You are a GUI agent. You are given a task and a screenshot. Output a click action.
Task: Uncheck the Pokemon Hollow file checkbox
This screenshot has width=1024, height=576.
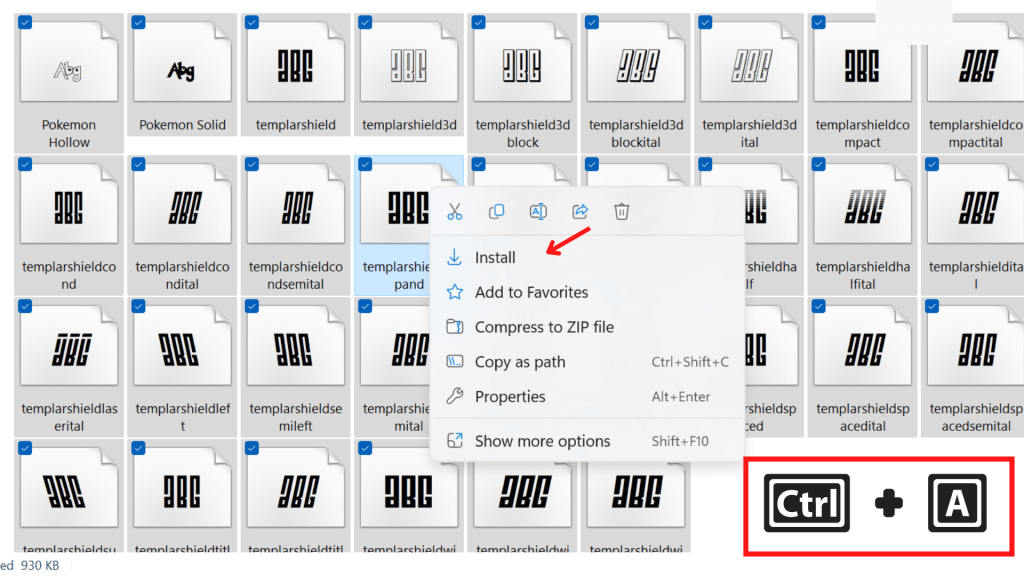point(25,22)
